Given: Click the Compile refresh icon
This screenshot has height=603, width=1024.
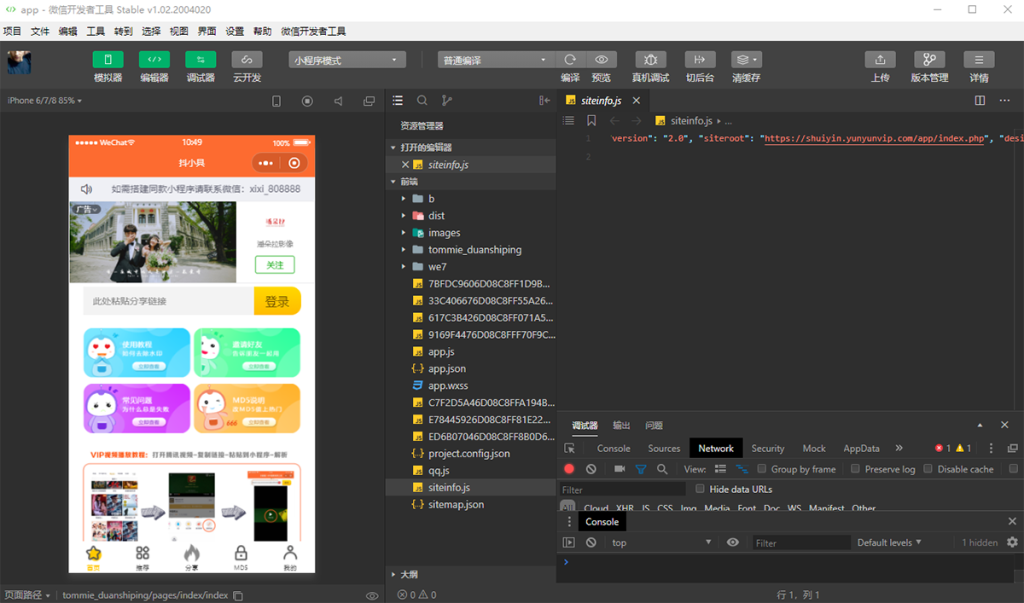Looking at the screenshot, I should click(570, 59).
